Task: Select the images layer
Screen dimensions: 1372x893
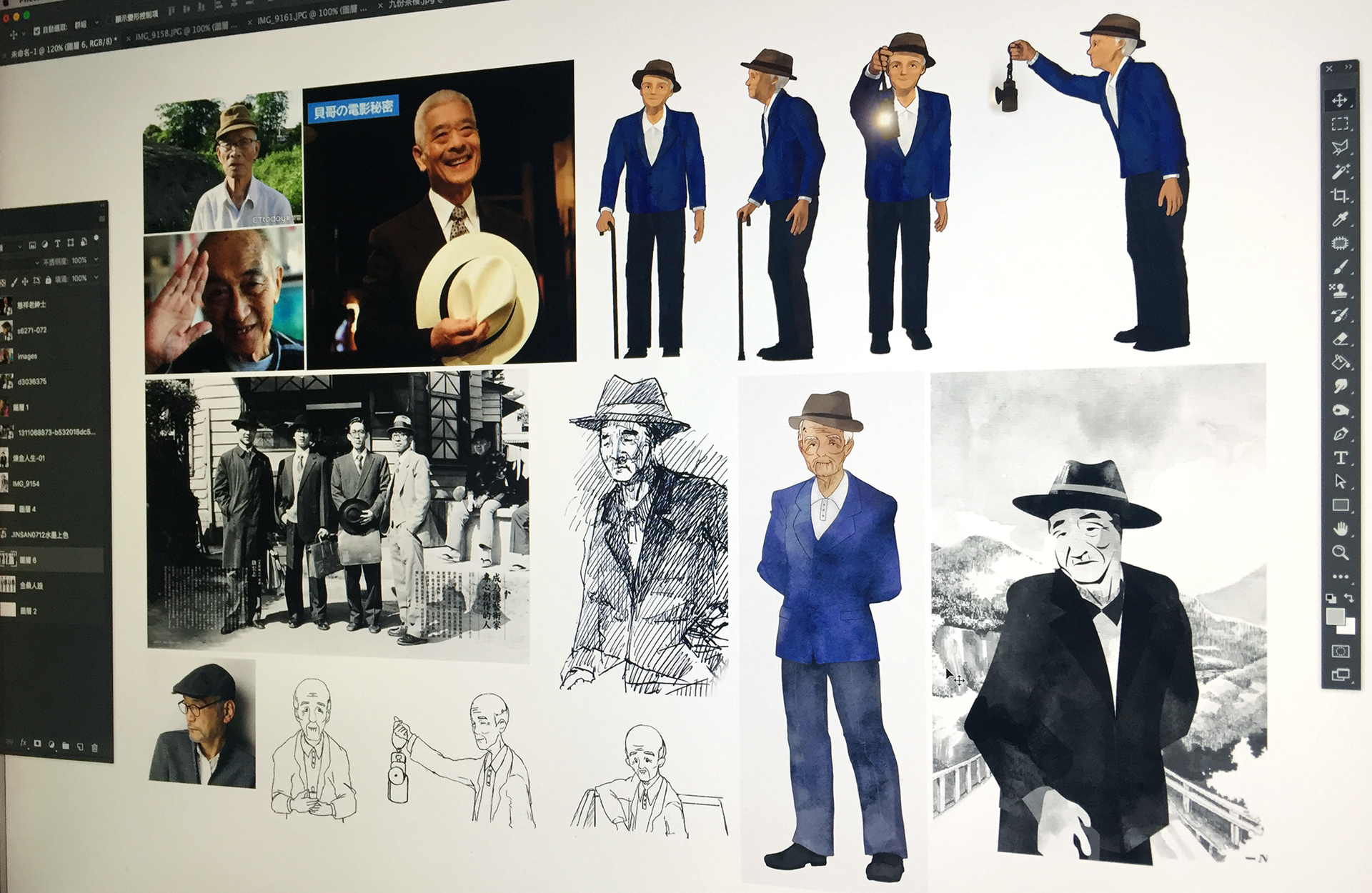Action: [51, 356]
